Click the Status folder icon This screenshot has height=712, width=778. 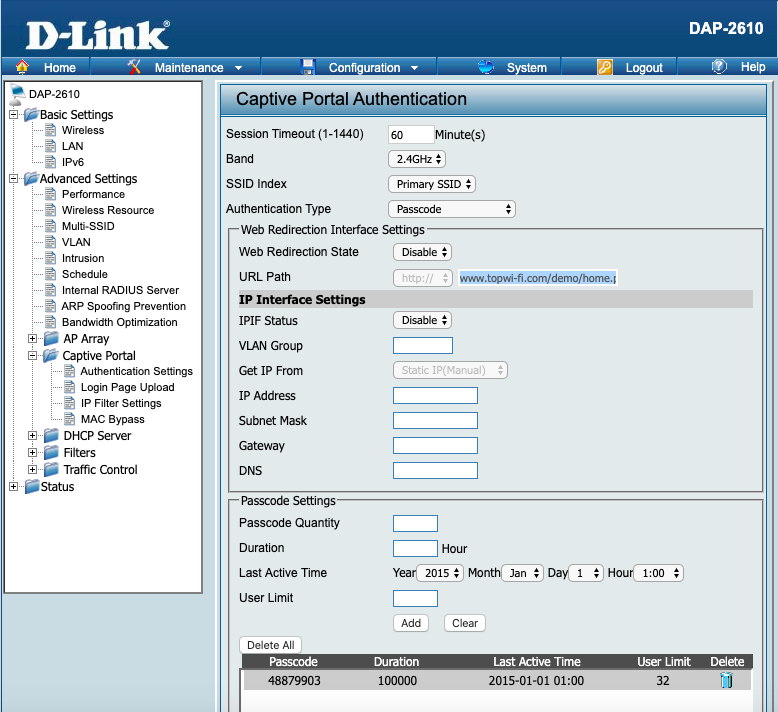(32, 486)
